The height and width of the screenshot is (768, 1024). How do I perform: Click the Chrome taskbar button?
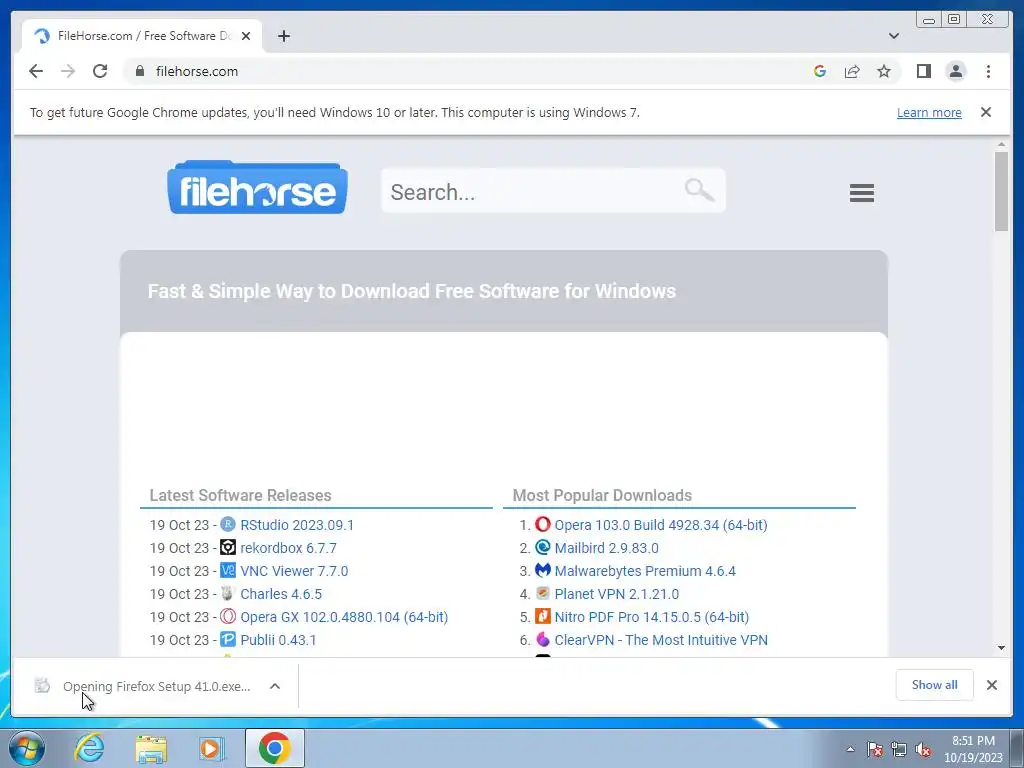(x=274, y=748)
